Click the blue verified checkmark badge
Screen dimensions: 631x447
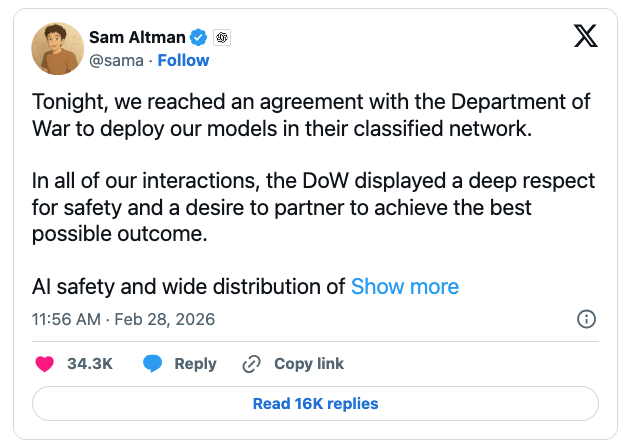click(x=200, y=37)
